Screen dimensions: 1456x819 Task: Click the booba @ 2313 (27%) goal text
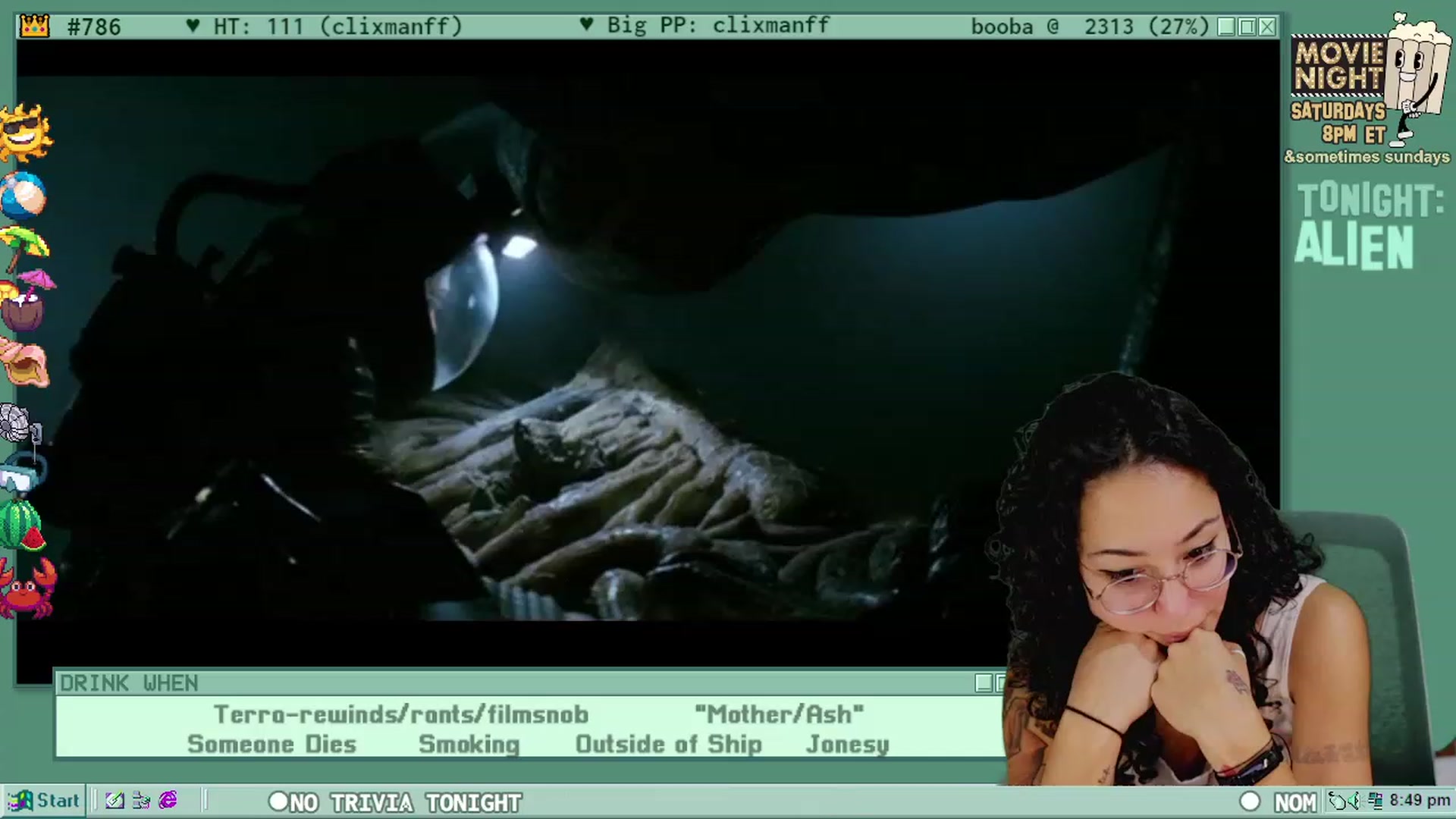coord(1090,27)
